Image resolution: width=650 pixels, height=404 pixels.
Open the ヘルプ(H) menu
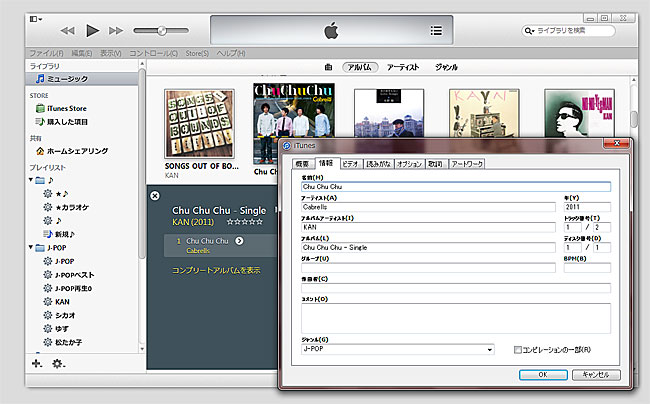tap(230, 53)
